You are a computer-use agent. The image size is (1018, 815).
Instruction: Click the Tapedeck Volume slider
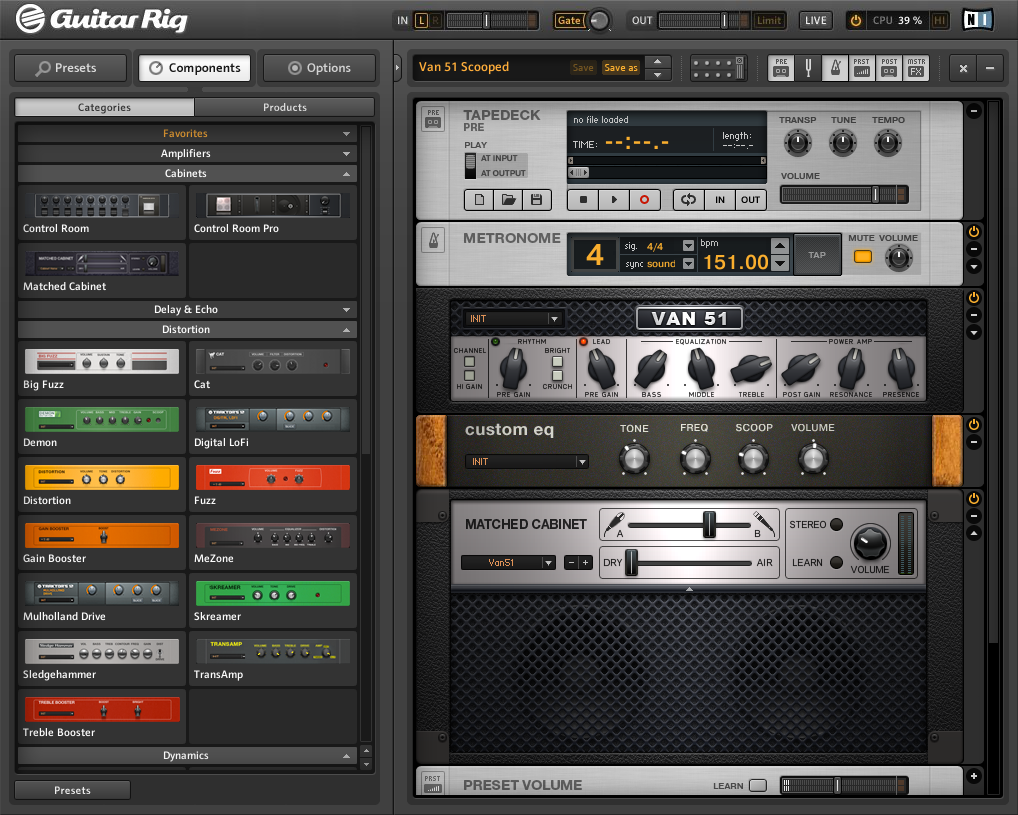click(x=844, y=194)
